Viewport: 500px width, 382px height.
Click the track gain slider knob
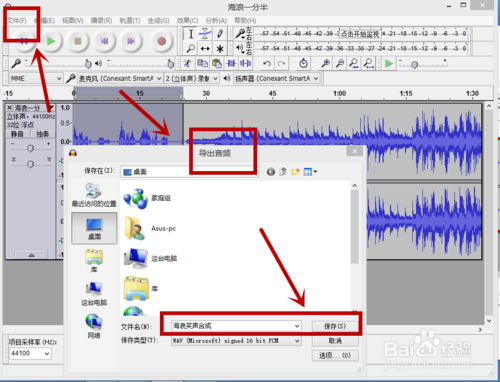30,148
